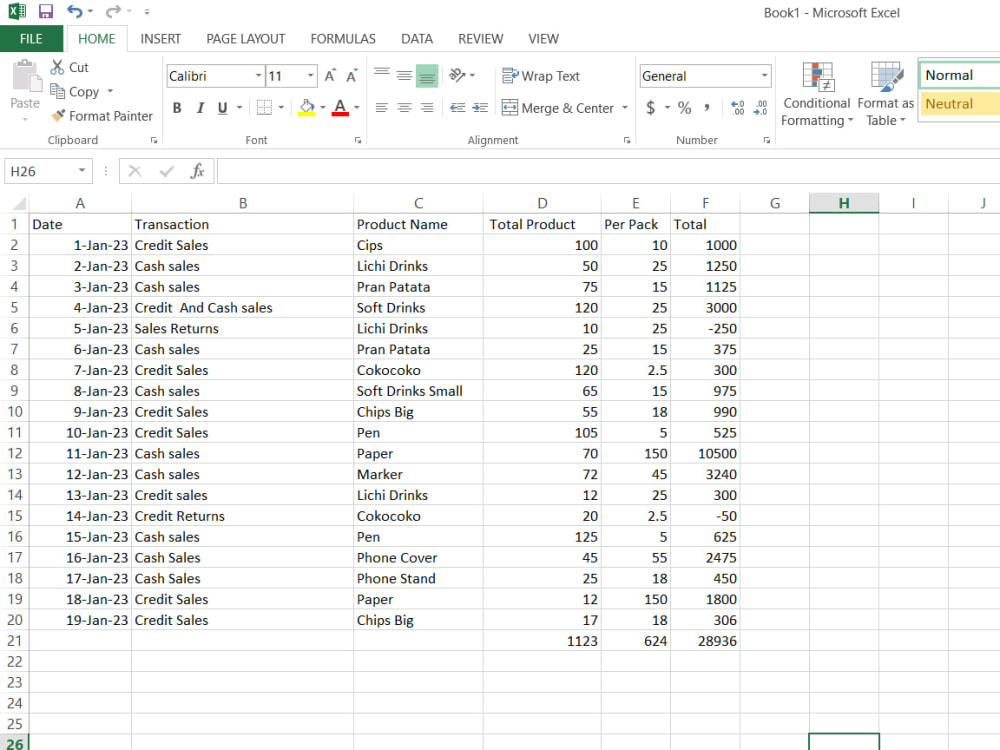Expand the fill color dropdown arrow
1000x750 pixels.
(x=323, y=108)
